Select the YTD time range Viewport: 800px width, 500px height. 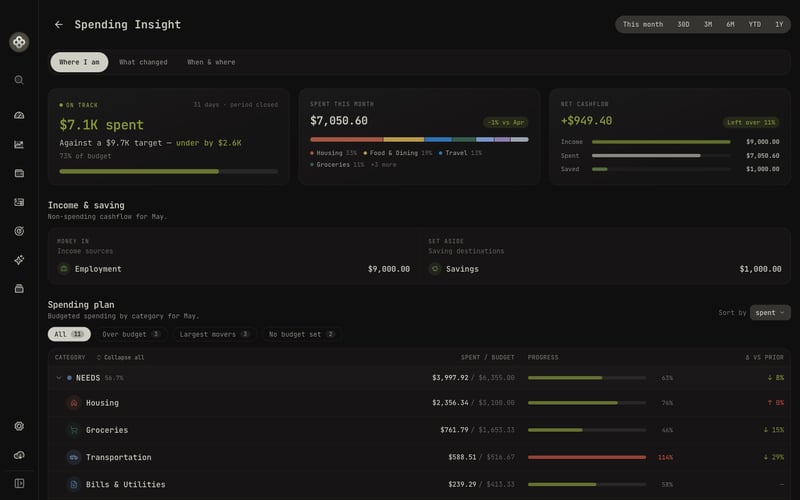(x=755, y=24)
